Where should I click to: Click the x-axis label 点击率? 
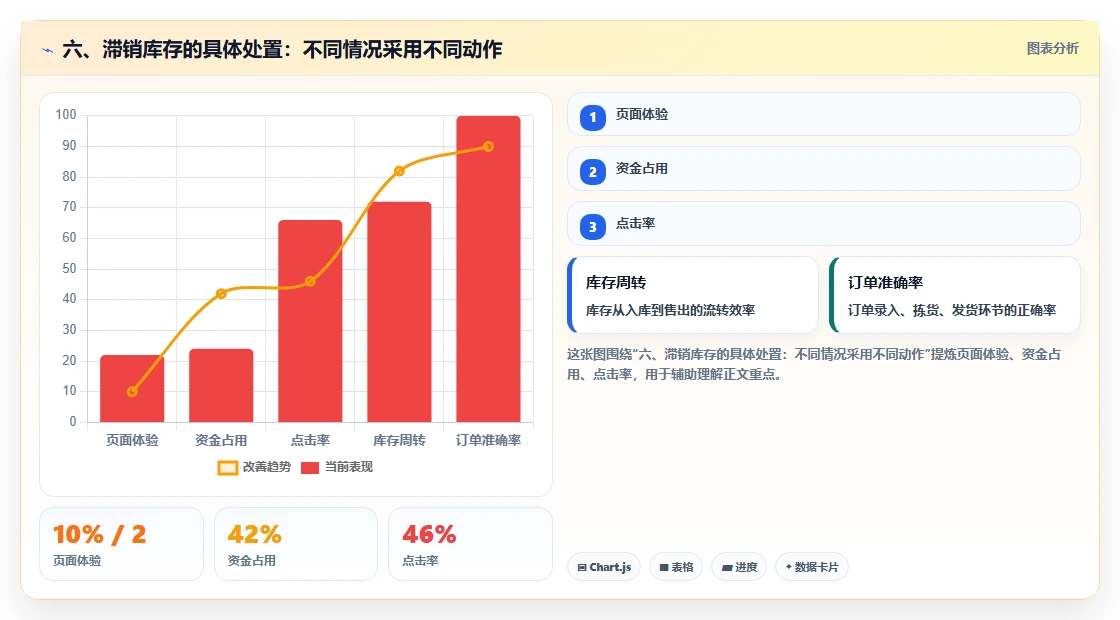point(310,441)
